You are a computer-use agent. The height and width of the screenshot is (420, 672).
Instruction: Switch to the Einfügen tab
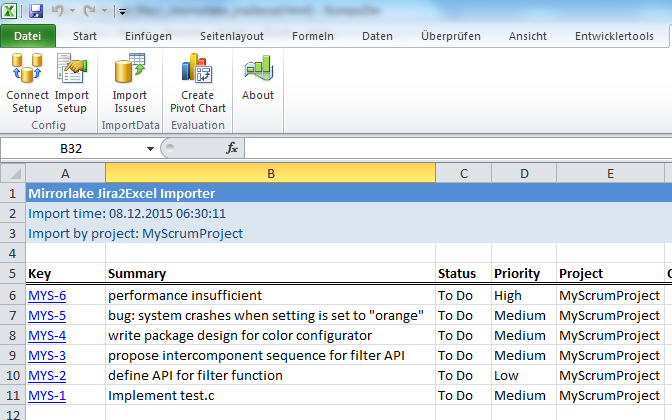148,36
